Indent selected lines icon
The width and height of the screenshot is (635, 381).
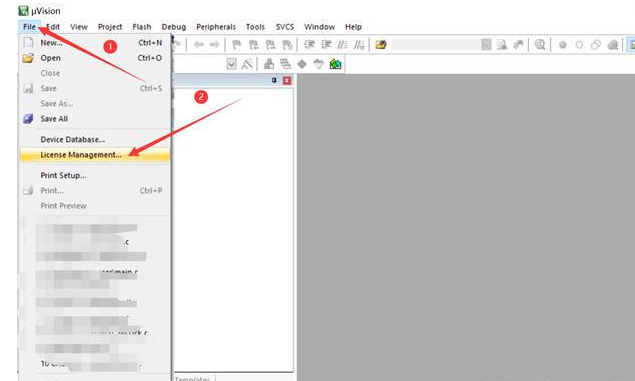pyautogui.click(x=309, y=45)
